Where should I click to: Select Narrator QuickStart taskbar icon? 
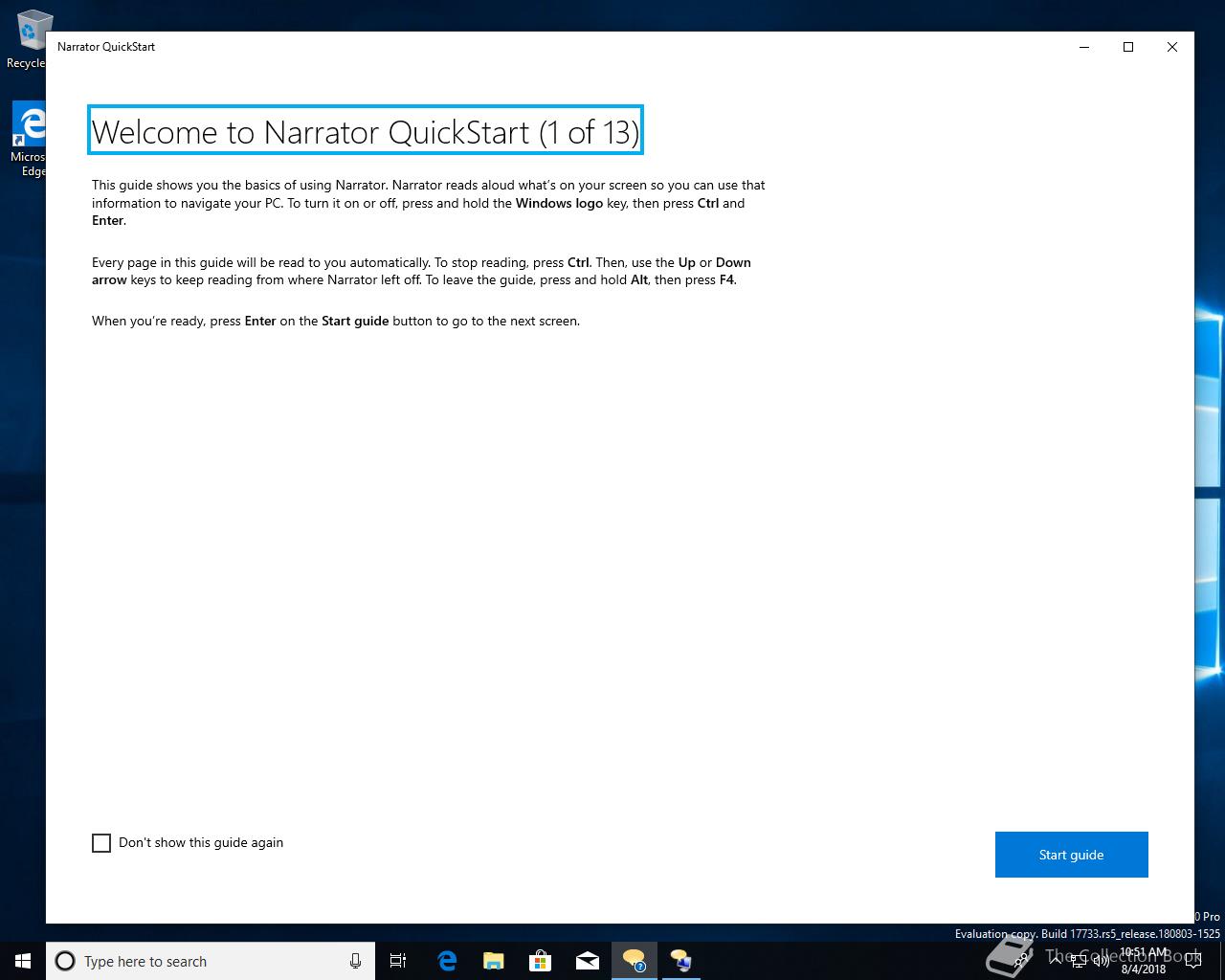pyautogui.click(x=635, y=961)
